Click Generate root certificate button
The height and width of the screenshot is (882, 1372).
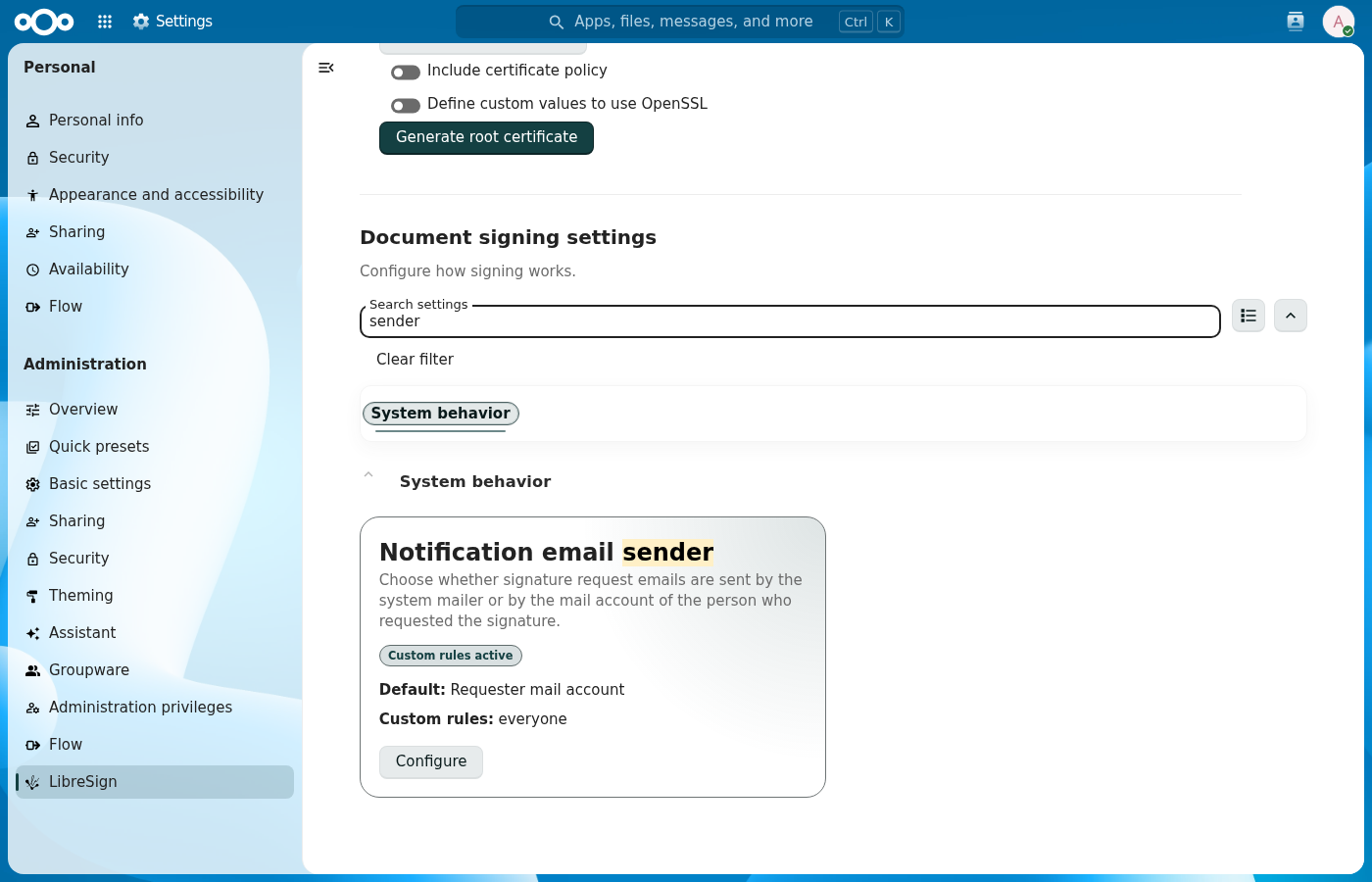tap(486, 138)
